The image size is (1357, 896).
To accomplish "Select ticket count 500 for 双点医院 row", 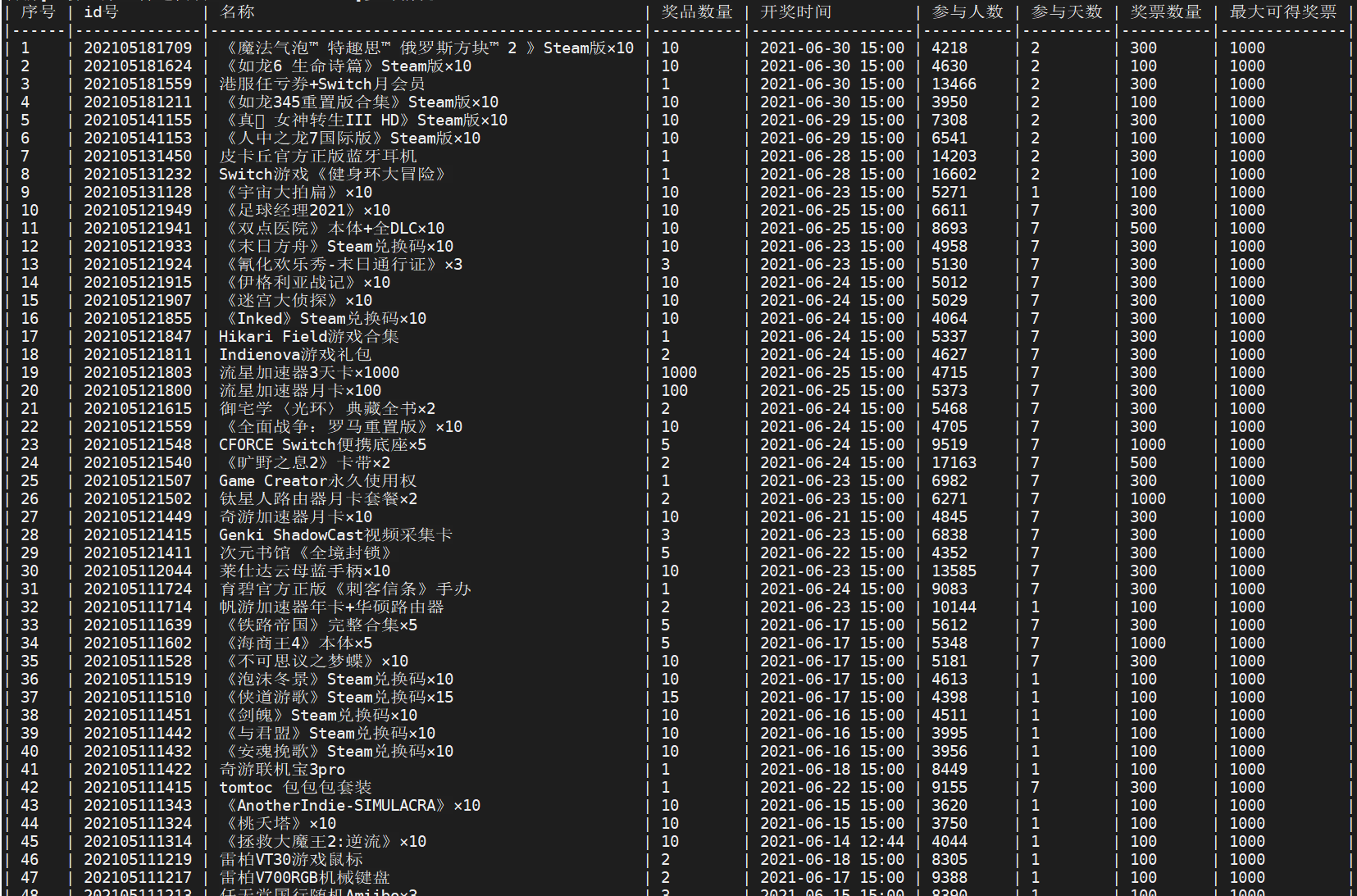I will pyautogui.click(x=1143, y=229).
